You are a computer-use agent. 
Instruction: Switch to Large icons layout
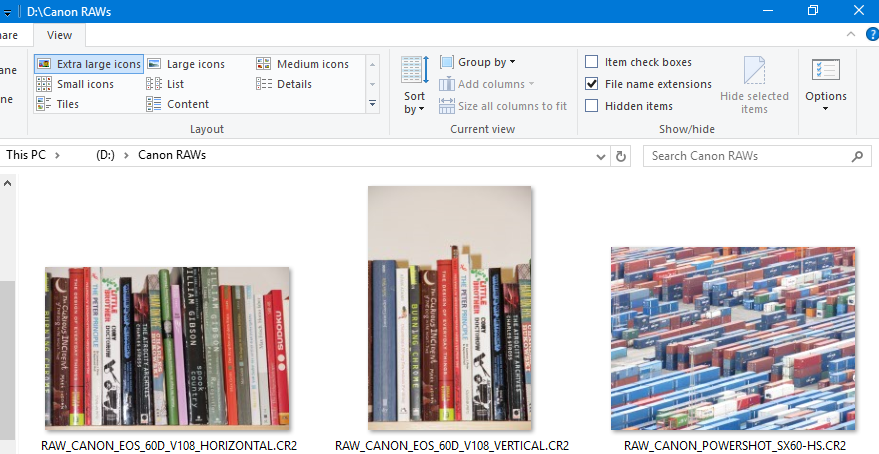coord(186,64)
